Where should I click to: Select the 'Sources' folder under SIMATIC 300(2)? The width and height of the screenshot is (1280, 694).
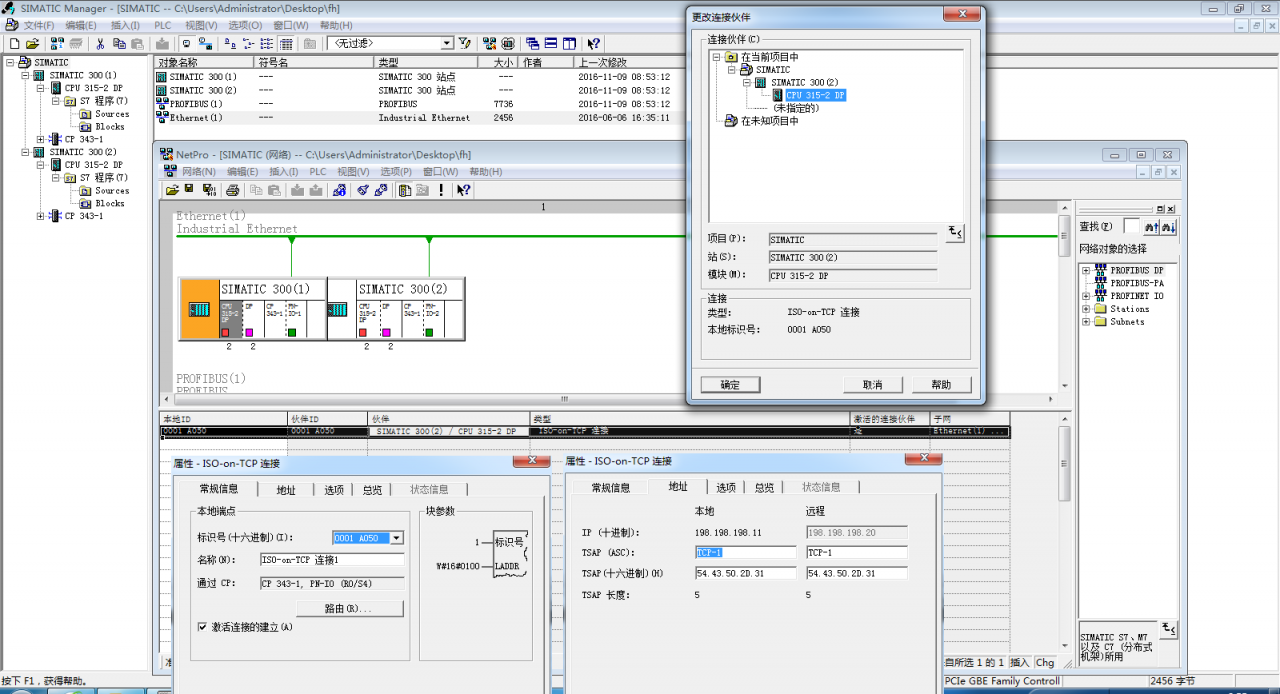(112, 191)
